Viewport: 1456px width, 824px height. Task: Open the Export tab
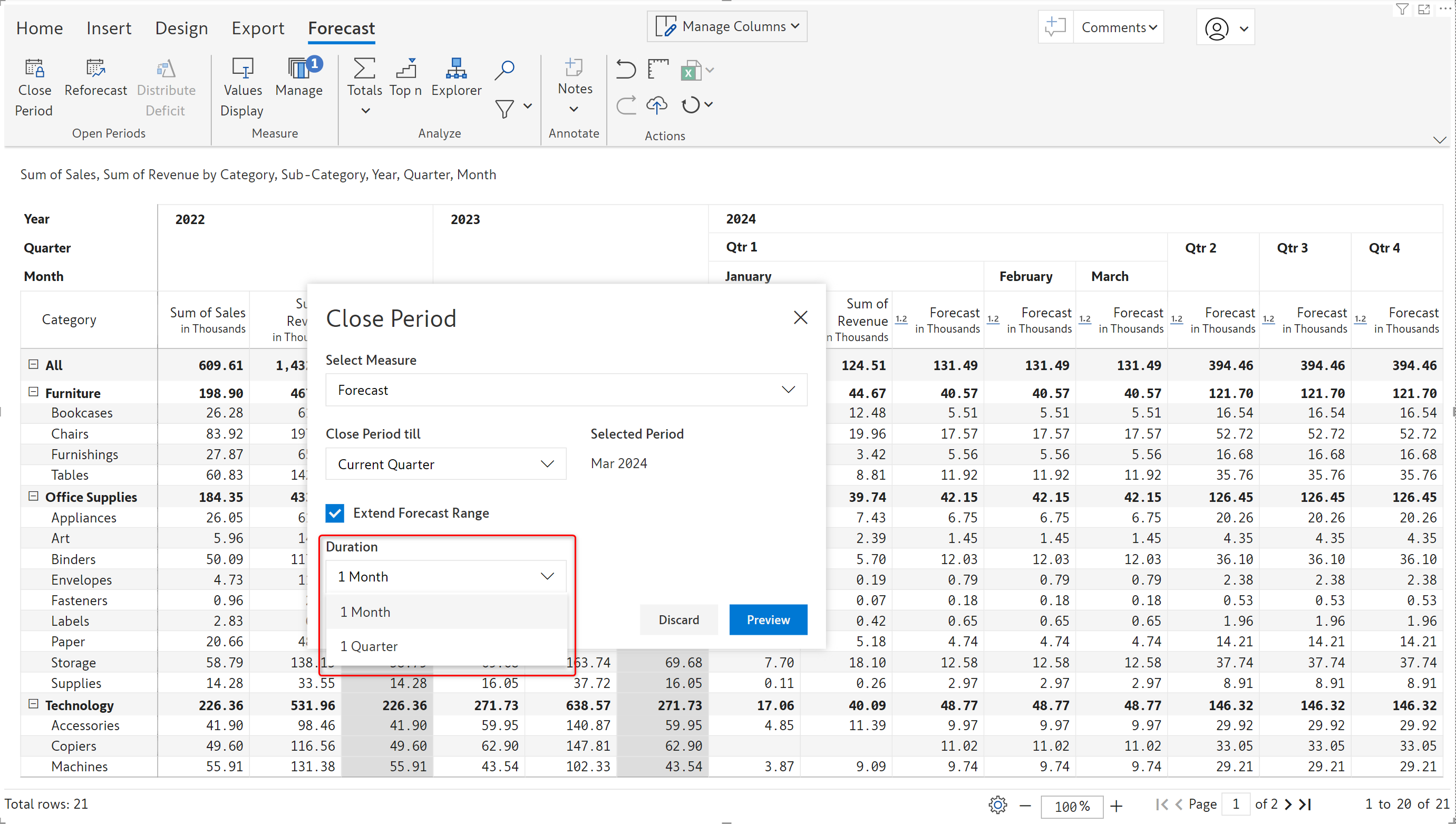click(x=257, y=28)
